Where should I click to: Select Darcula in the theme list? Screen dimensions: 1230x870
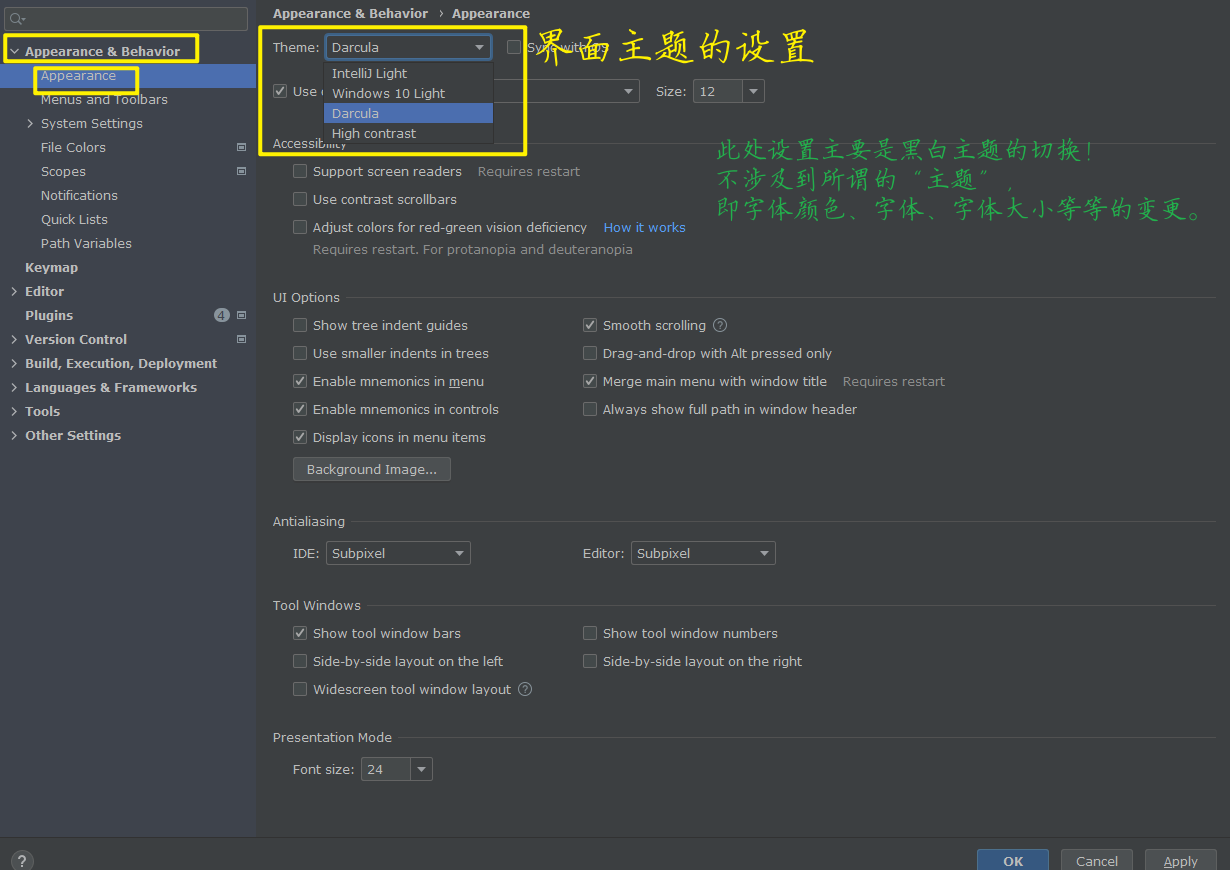pos(408,113)
